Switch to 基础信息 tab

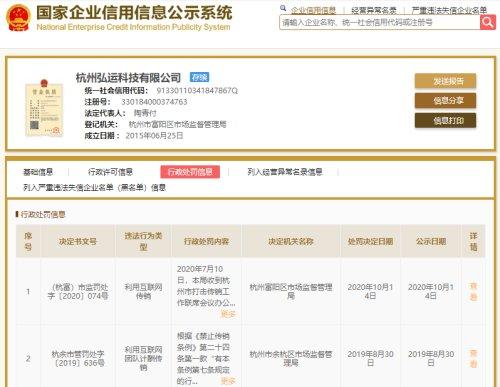pyautogui.click(x=38, y=172)
